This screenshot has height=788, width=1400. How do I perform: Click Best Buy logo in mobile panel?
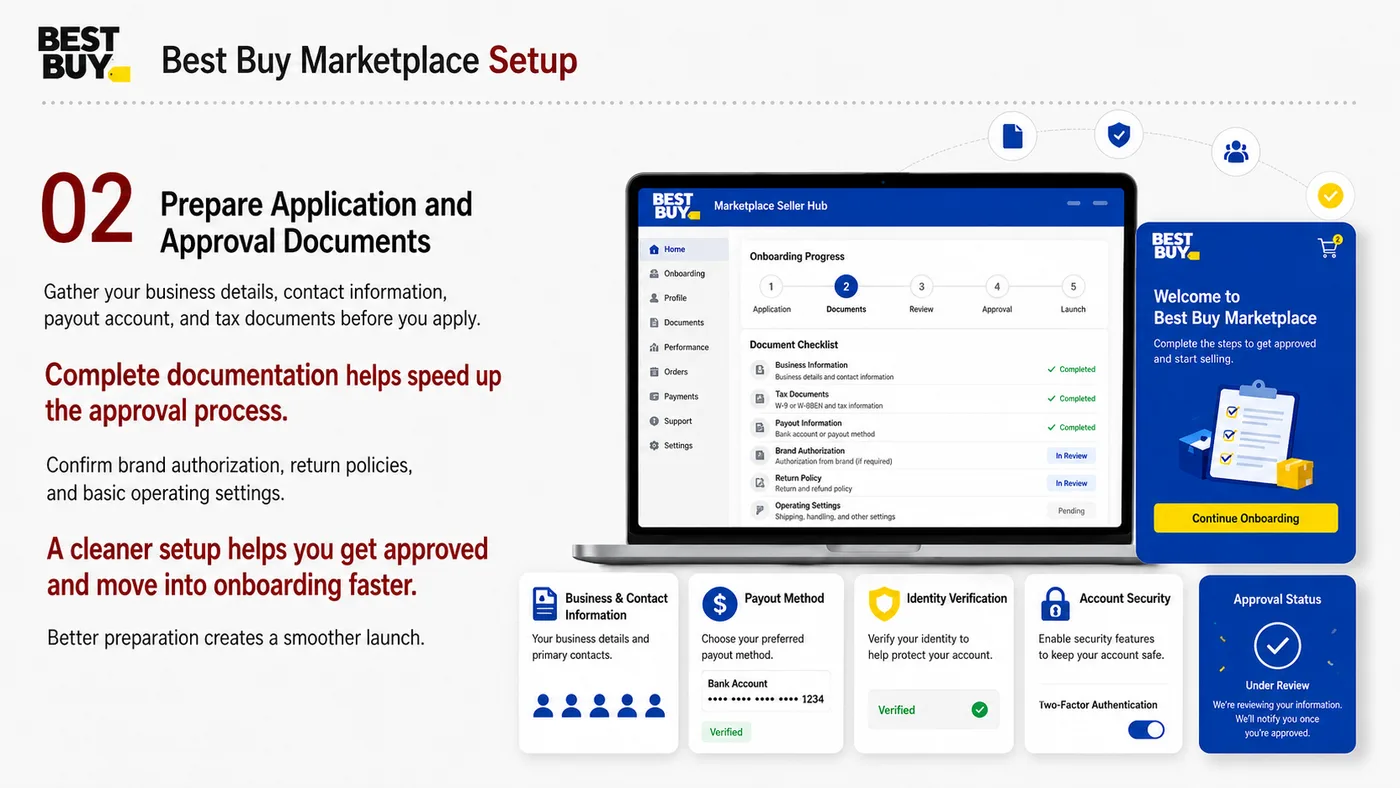(1175, 246)
